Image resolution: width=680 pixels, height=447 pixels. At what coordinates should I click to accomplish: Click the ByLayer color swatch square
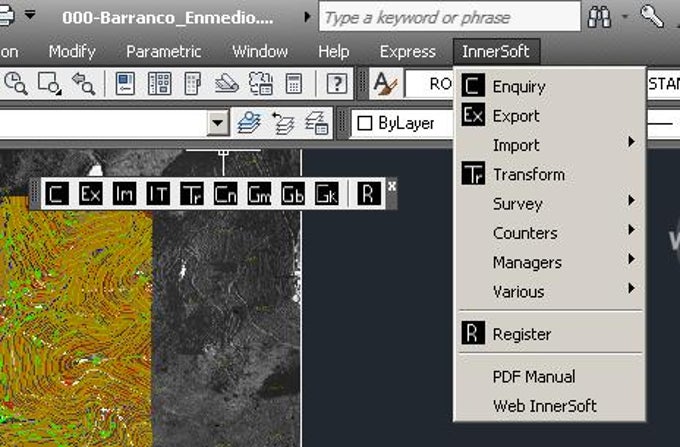pos(364,124)
